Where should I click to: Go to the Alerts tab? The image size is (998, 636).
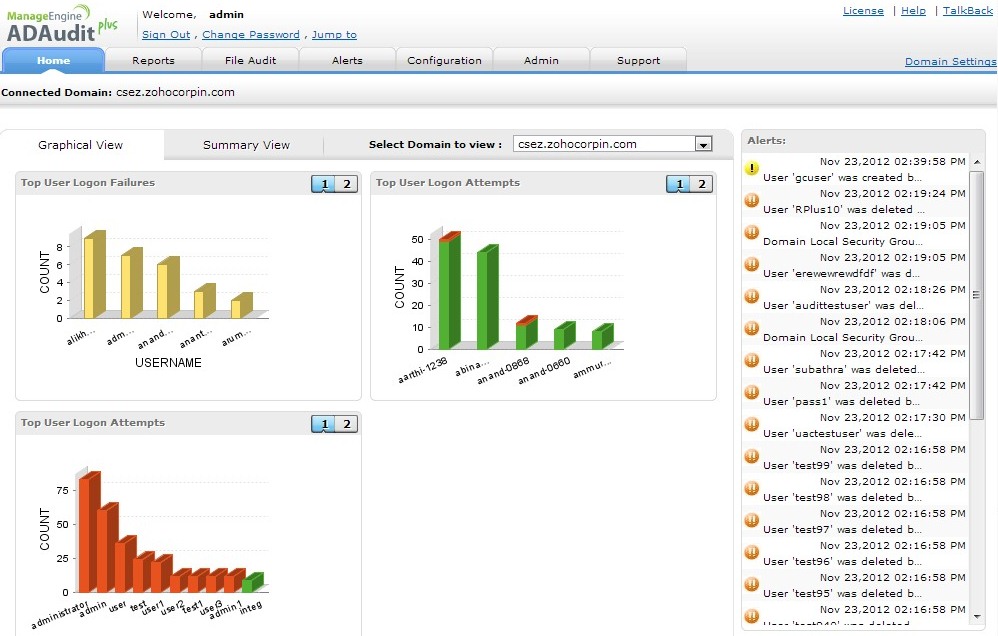click(x=347, y=60)
